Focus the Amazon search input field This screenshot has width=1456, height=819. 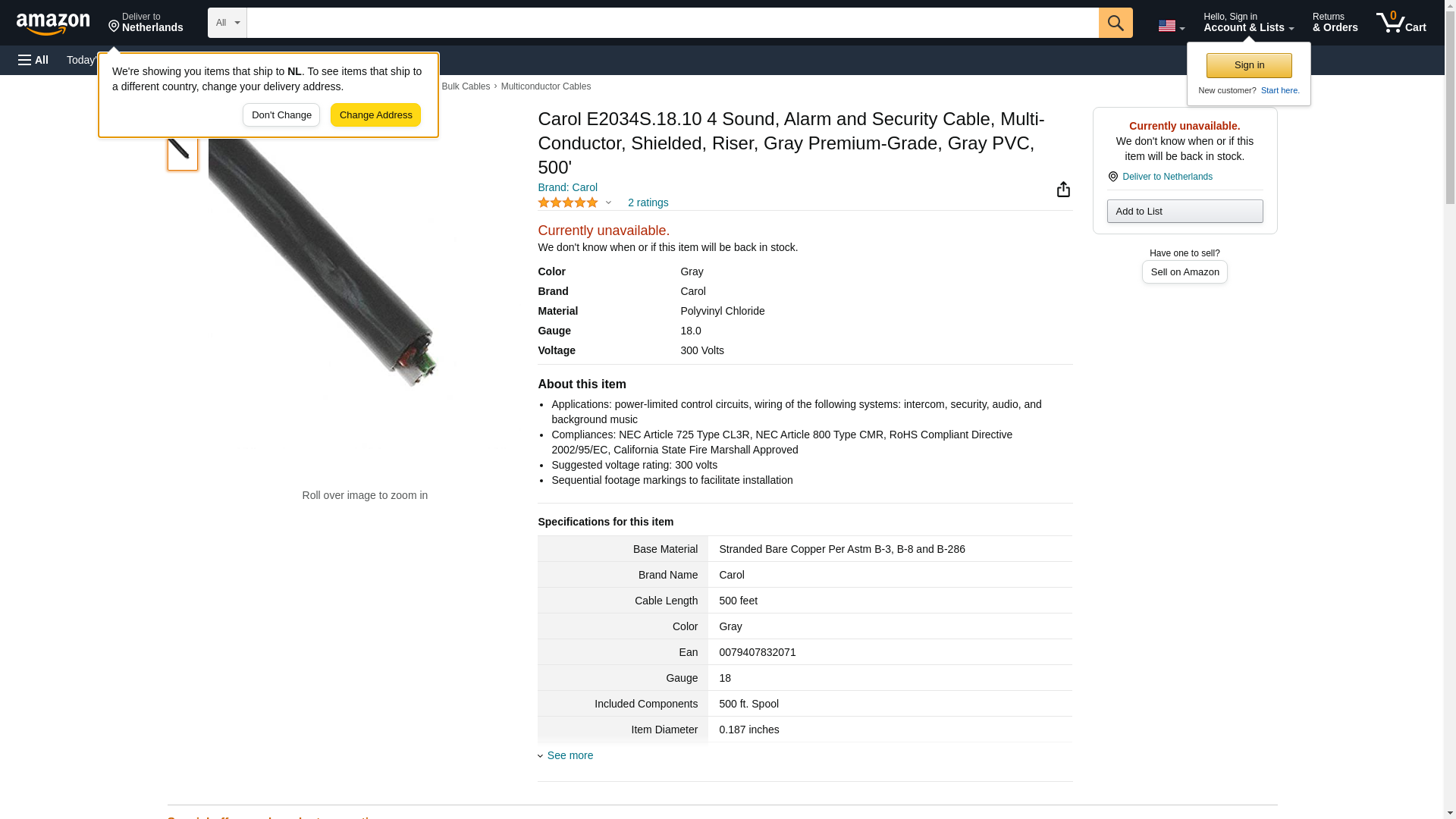pos(672,23)
